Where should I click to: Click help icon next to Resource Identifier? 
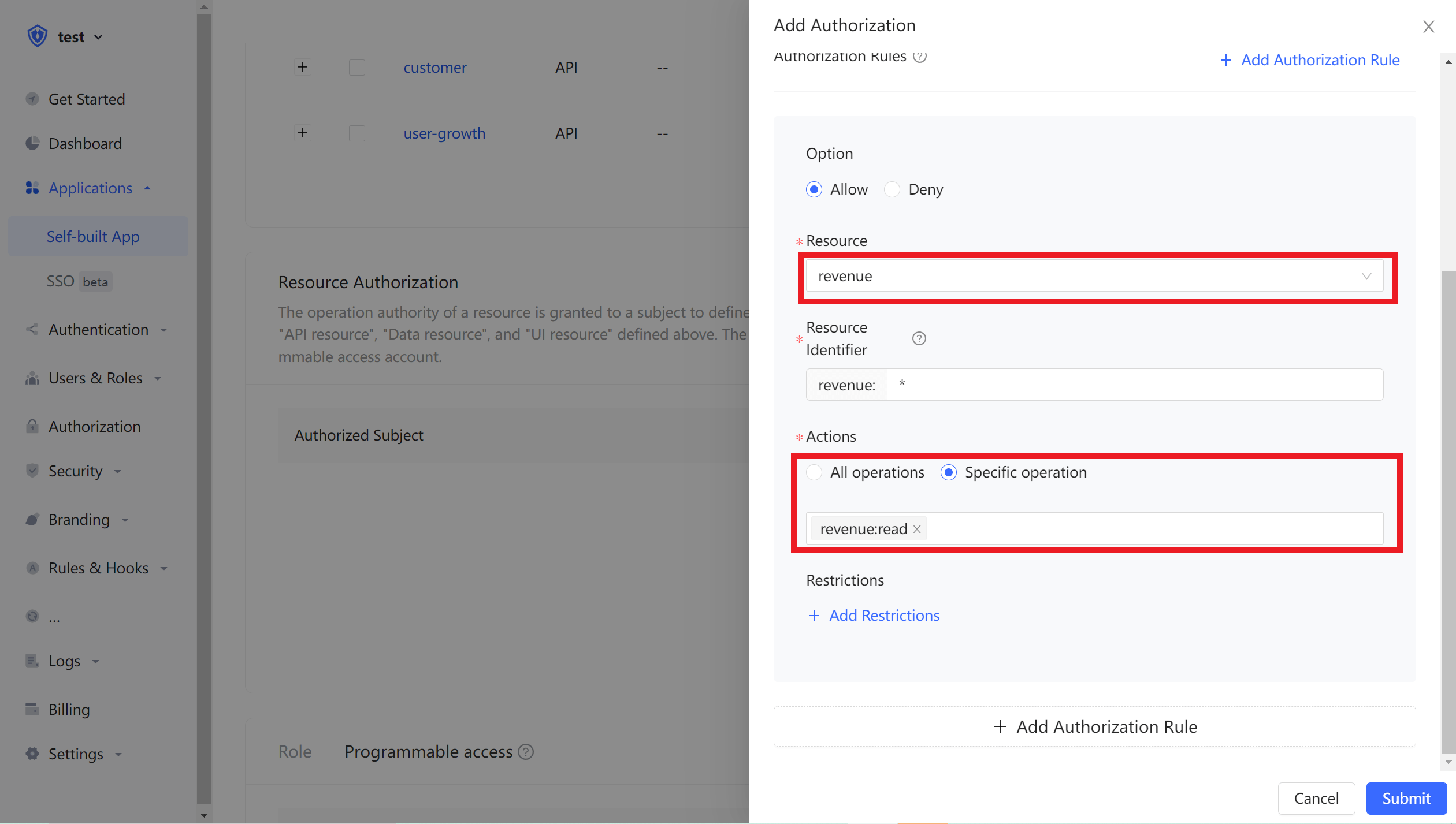point(919,338)
